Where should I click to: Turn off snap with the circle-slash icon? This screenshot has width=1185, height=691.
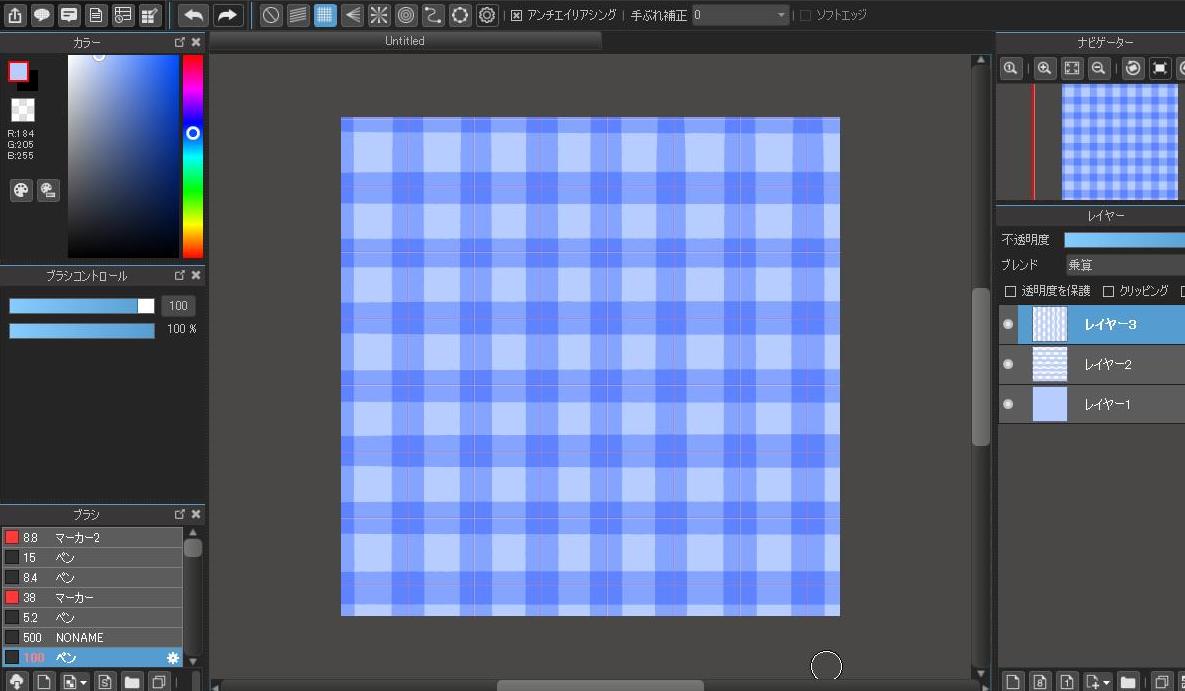click(x=271, y=15)
